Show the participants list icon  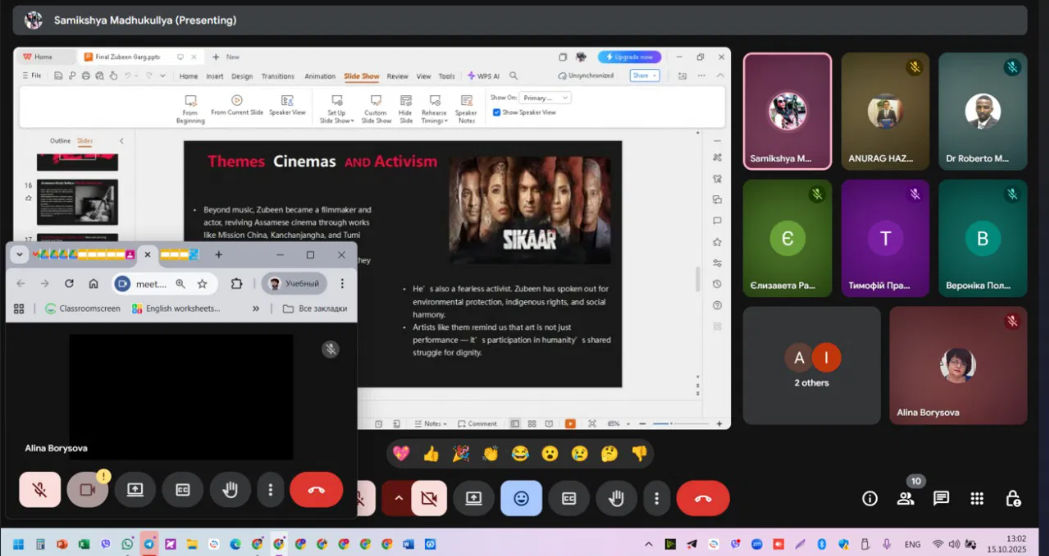[905, 498]
